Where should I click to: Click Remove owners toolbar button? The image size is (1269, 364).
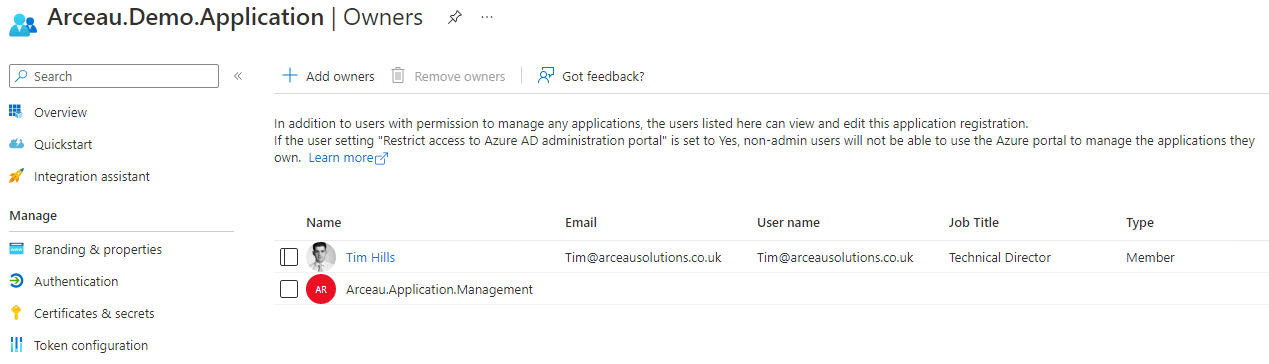pyautogui.click(x=448, y=76)
